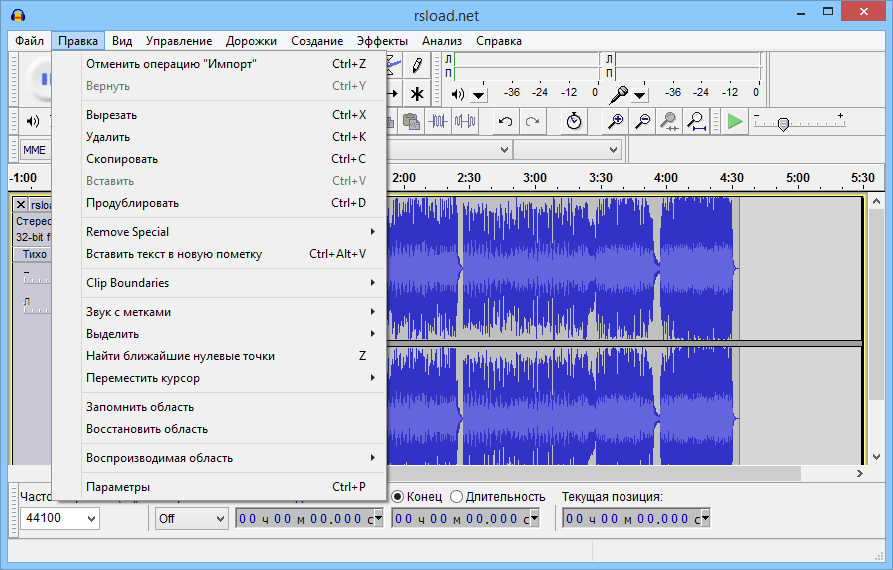Click the output level meter bars

click(x=527, y=66)
